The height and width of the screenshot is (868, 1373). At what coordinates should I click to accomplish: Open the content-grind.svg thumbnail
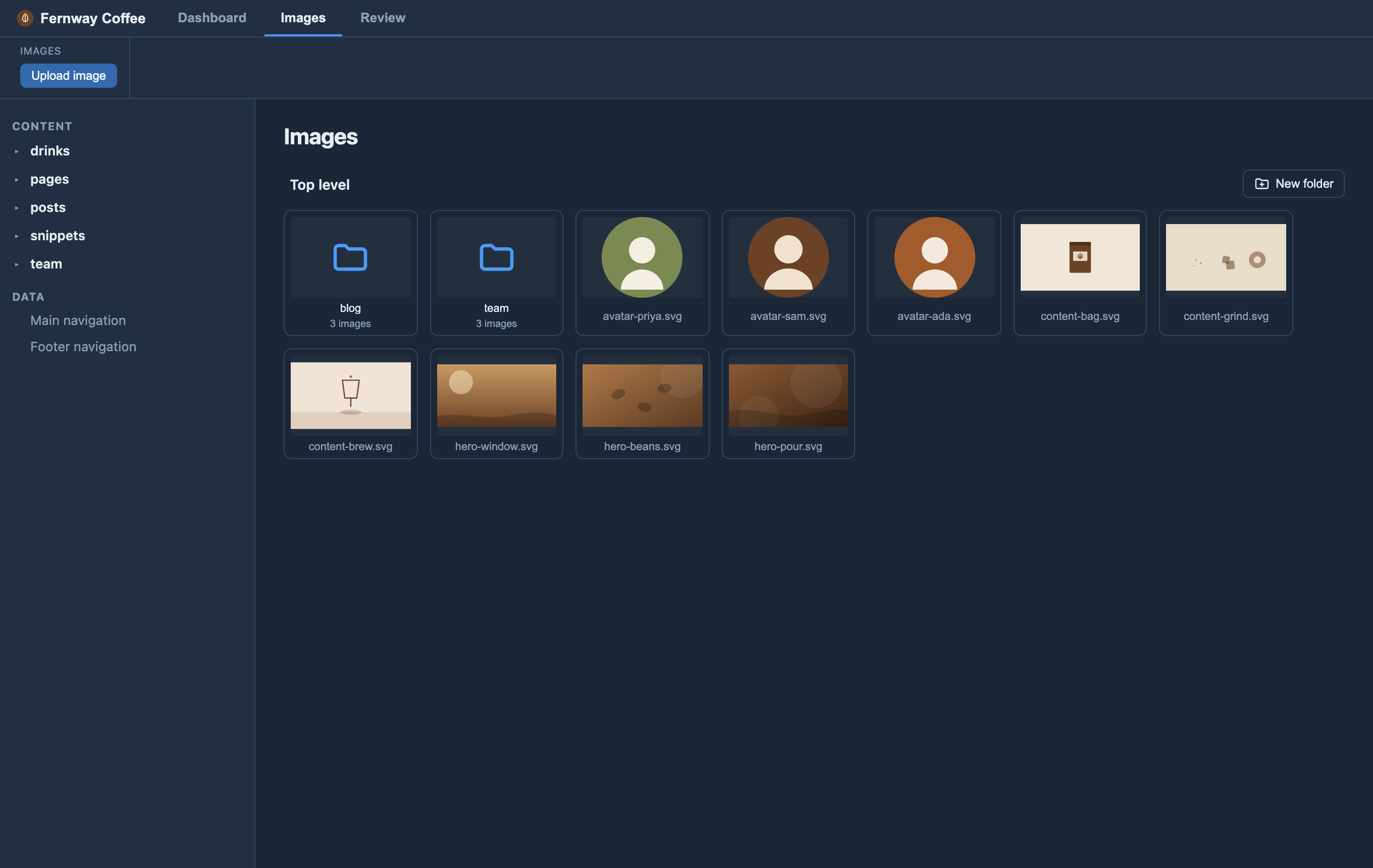[1226, 257]
